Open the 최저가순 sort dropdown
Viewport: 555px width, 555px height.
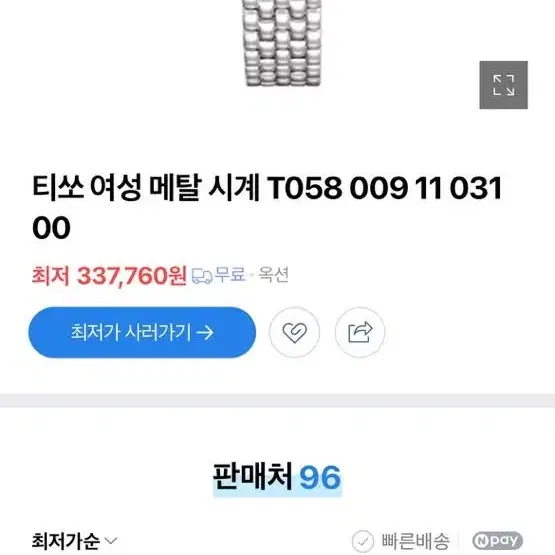point(74,541)
